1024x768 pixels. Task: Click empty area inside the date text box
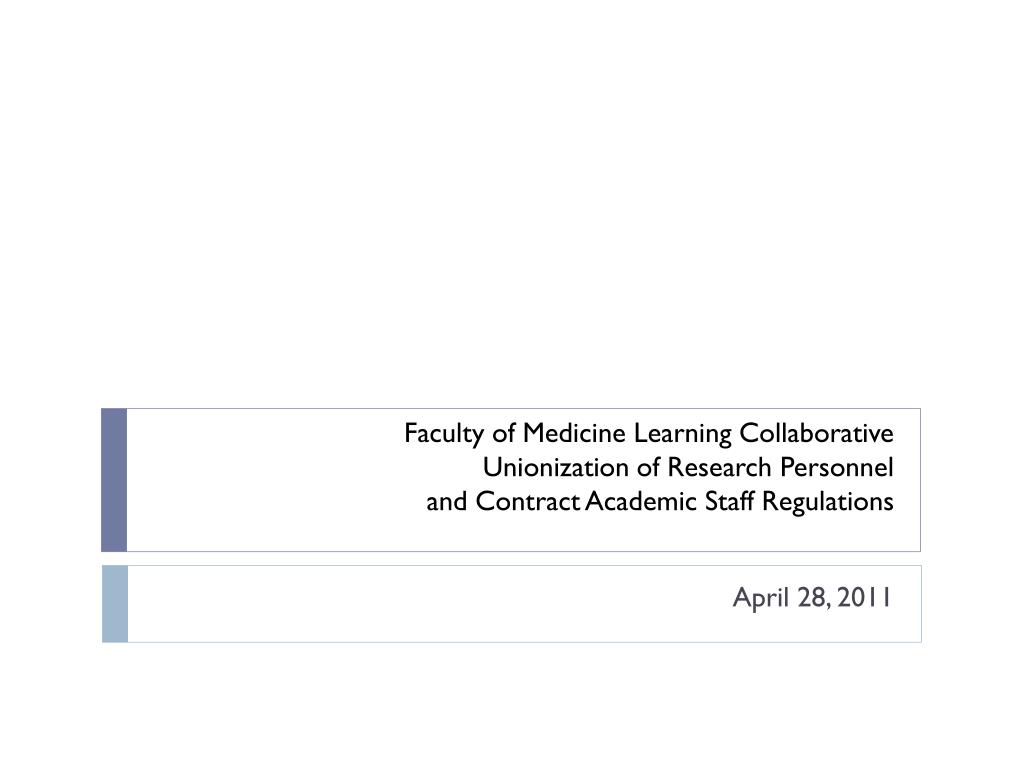click(392, 604)
